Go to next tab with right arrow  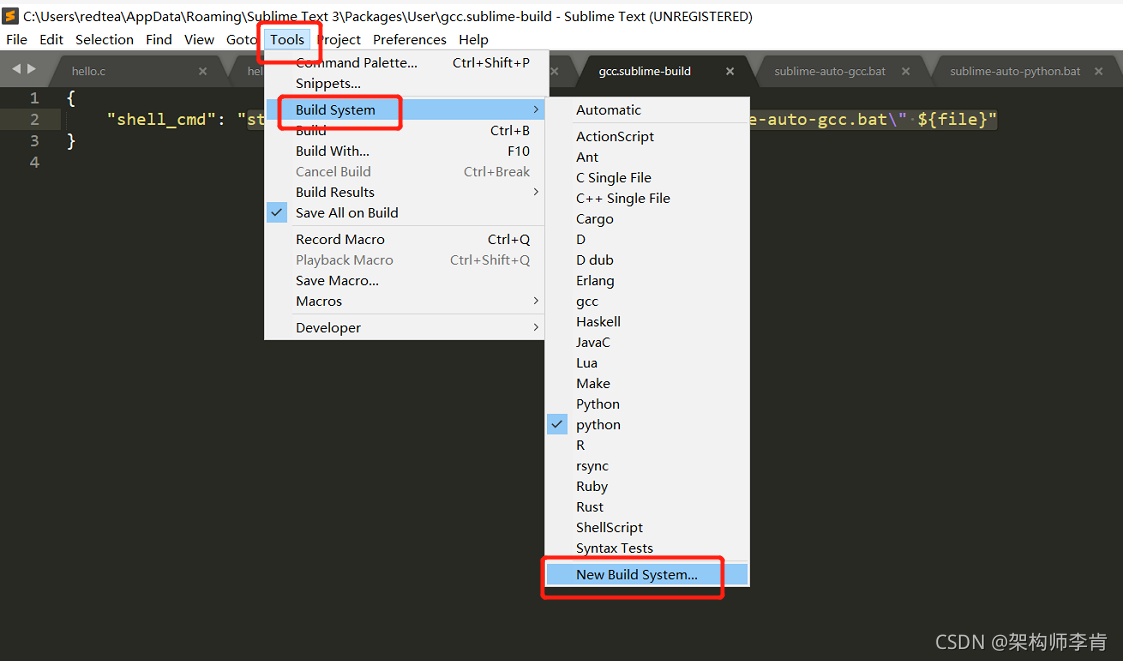(31, 69)
